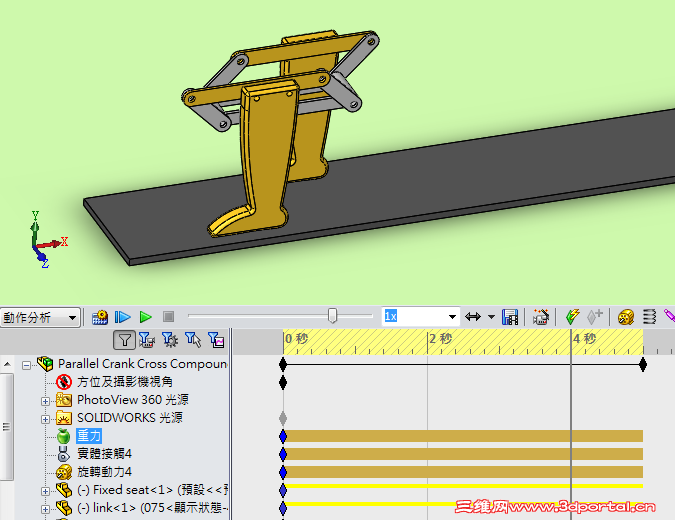Click the 2 秒 mark on timeline ruler
The image size is (675, 520).
click(441, 339)
